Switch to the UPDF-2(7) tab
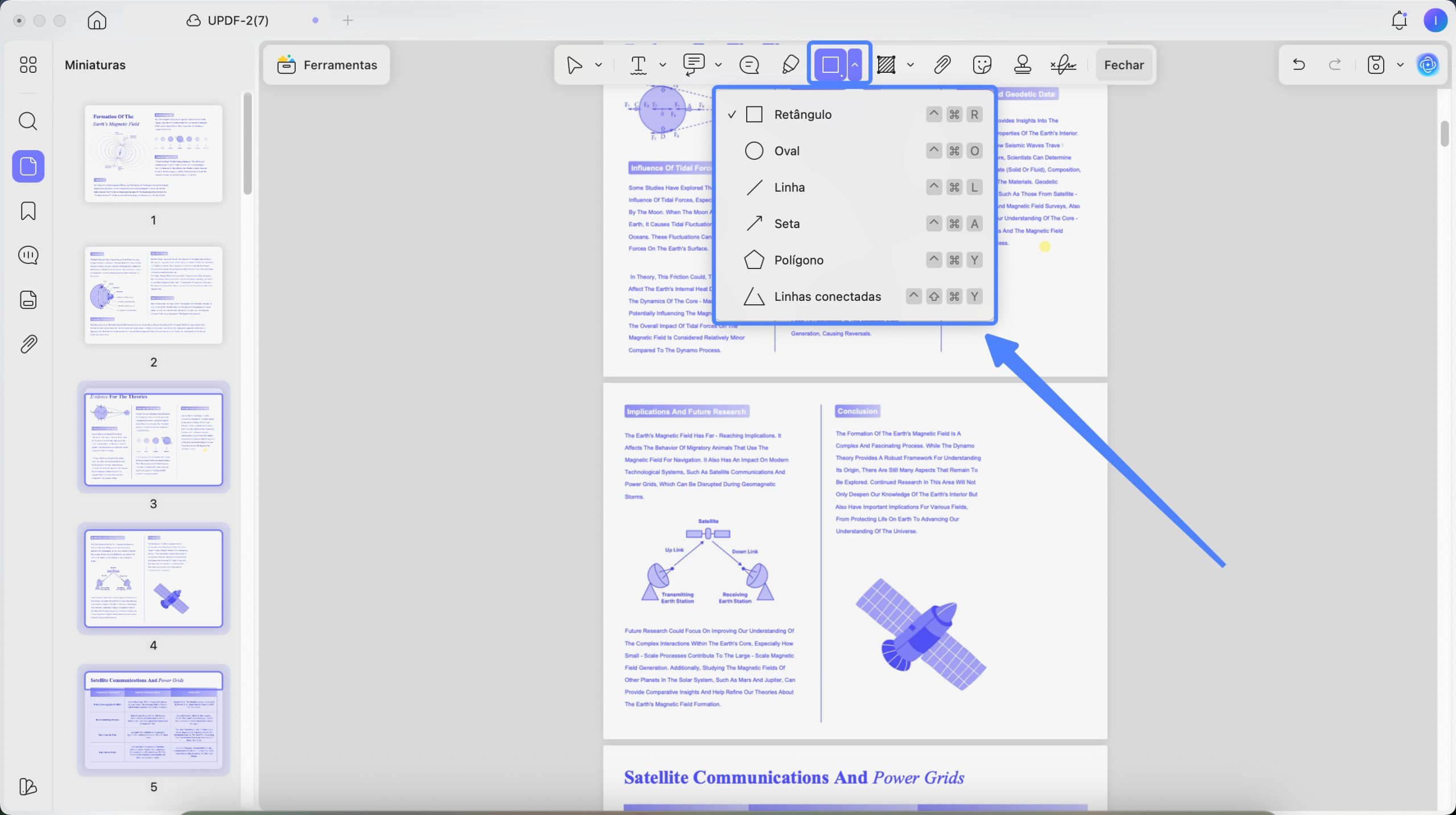Image resolution: width=1456 pixels, height=815 pixels. coord(227,20)
